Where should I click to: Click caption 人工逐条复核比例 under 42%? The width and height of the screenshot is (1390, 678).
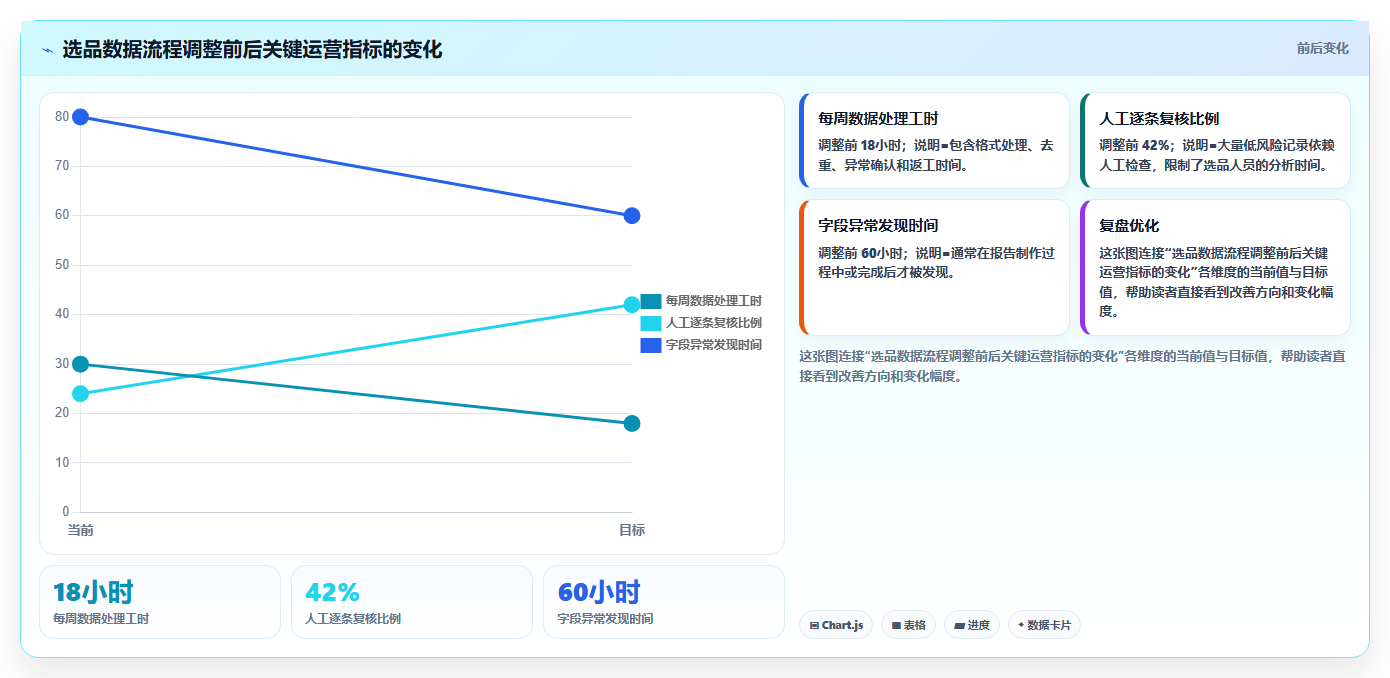pos(353,619)
